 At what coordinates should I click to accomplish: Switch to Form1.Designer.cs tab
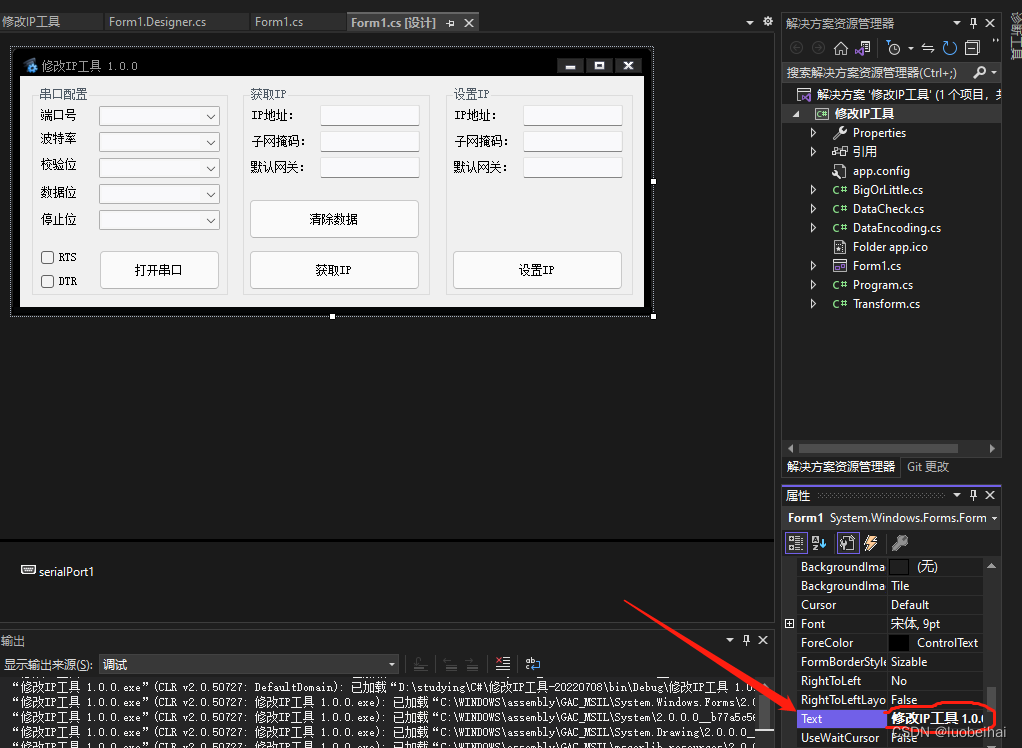[x=157, y=22]
